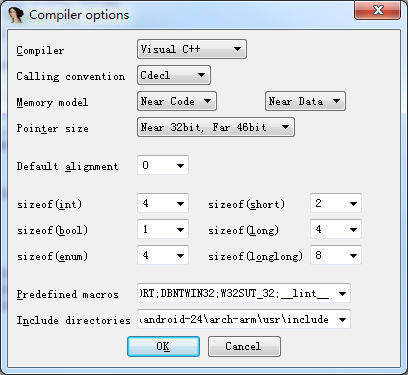Click the Cancel button
The image size is (408, 375).
[x=244, y=346]
